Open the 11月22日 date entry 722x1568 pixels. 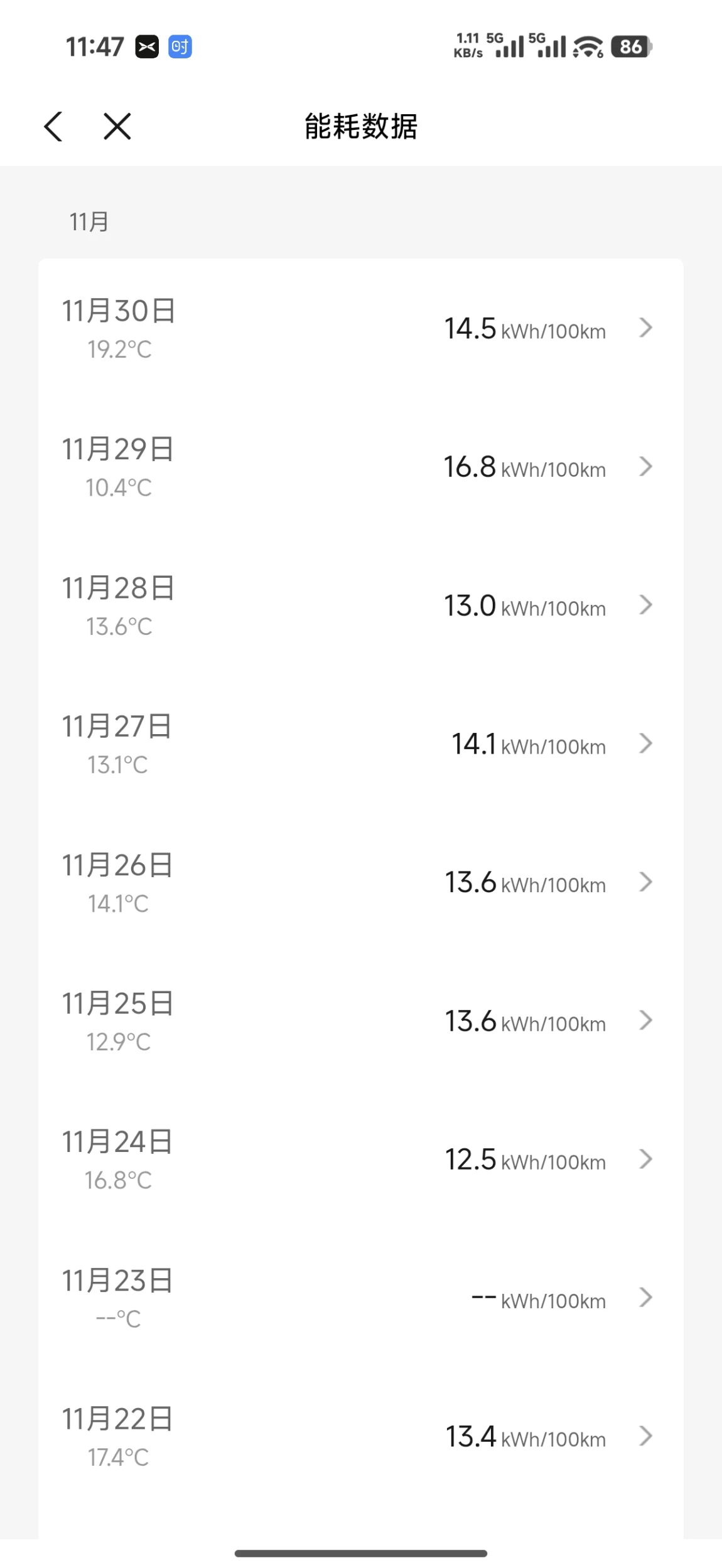pyautogui.click(x=117, y=1419)
